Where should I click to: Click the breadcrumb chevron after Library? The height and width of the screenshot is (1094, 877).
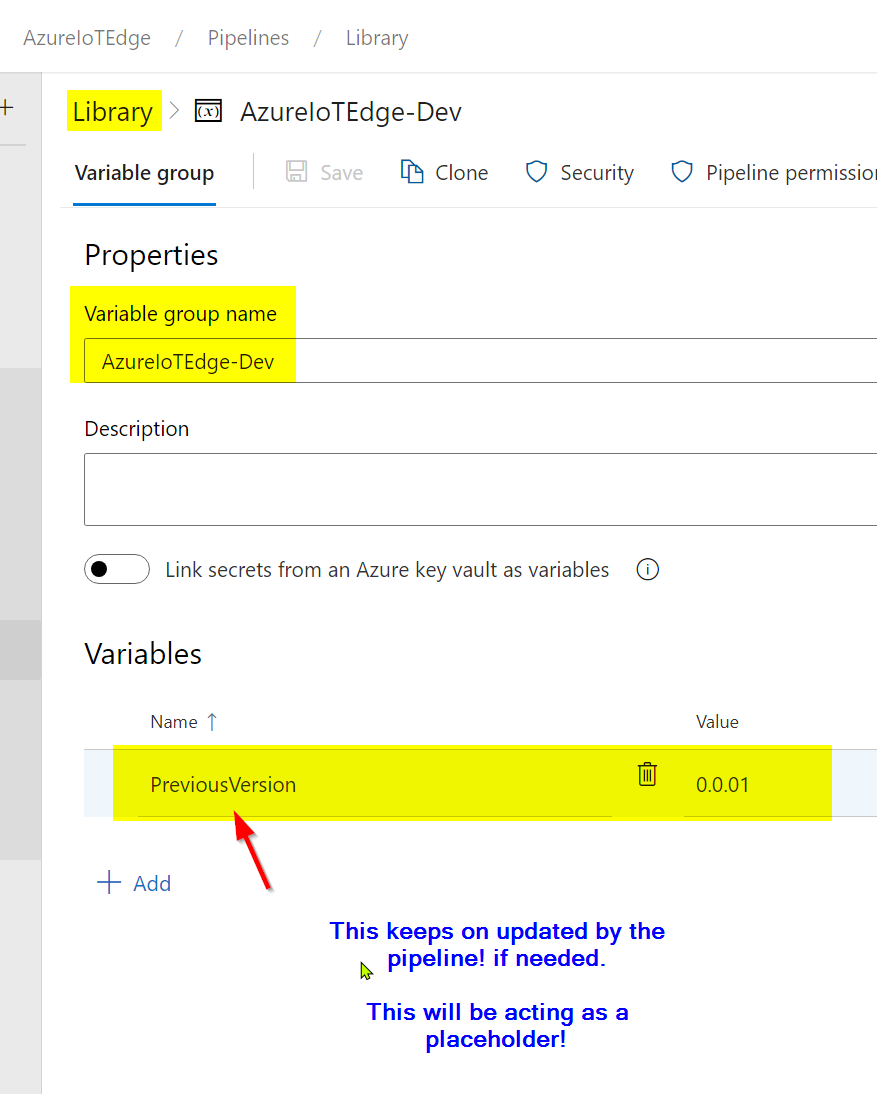174,110
